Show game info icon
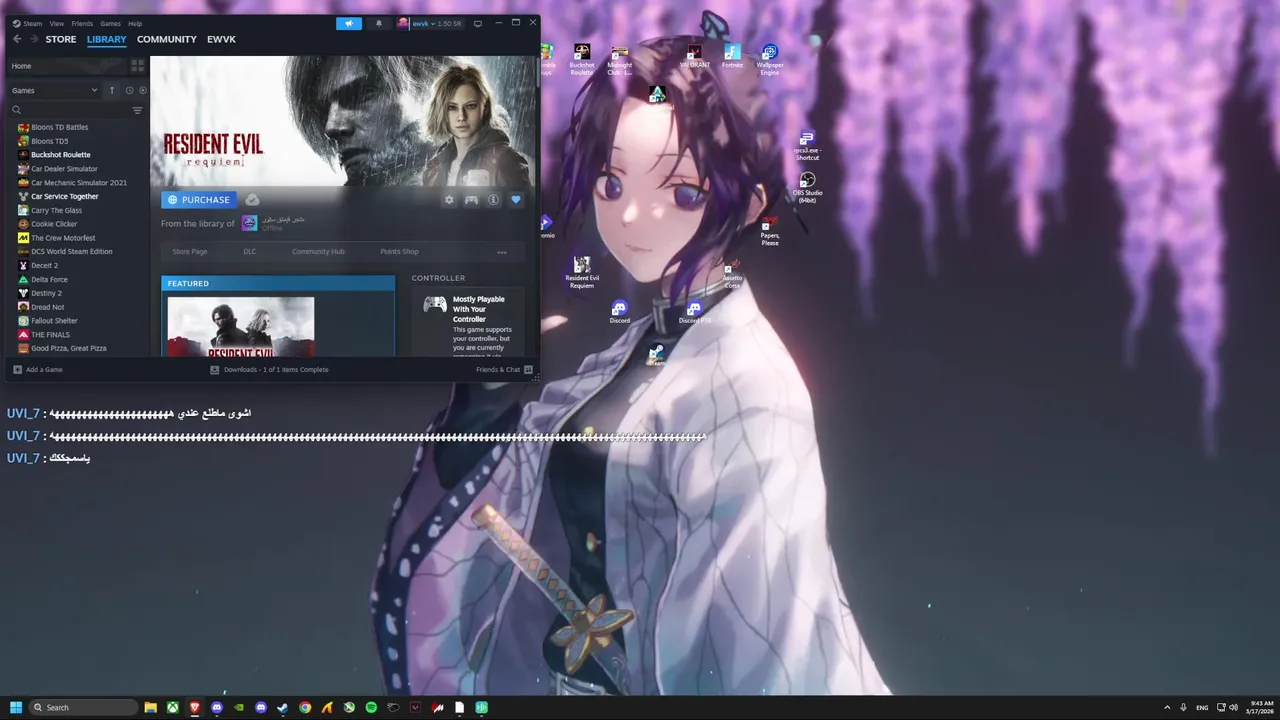1280x720 pixels. pyautogui.click(x=493, y=200)
